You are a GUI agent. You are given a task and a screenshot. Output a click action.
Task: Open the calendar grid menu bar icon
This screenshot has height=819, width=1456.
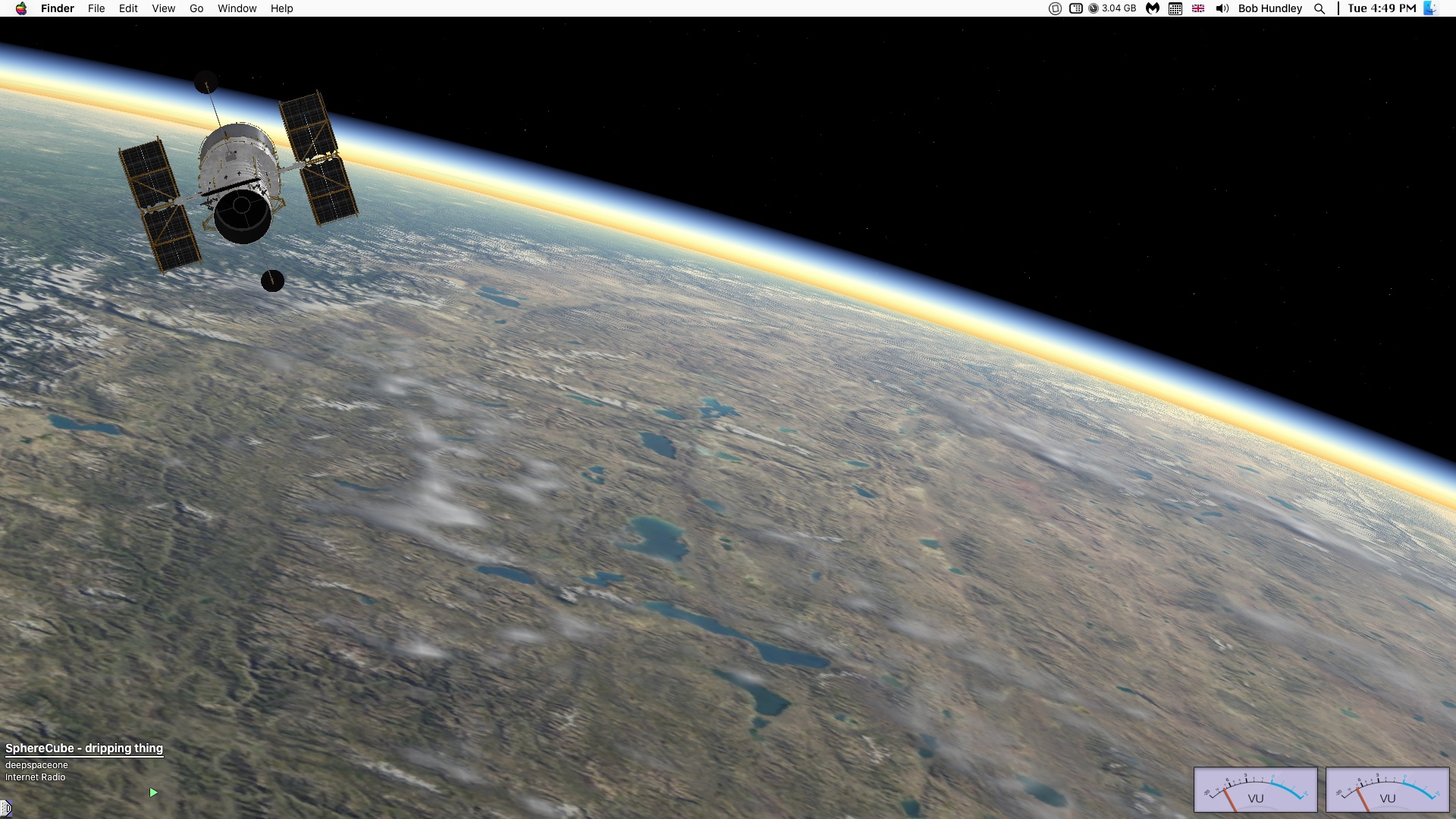pyautogui.click(x=1175, y=8)
